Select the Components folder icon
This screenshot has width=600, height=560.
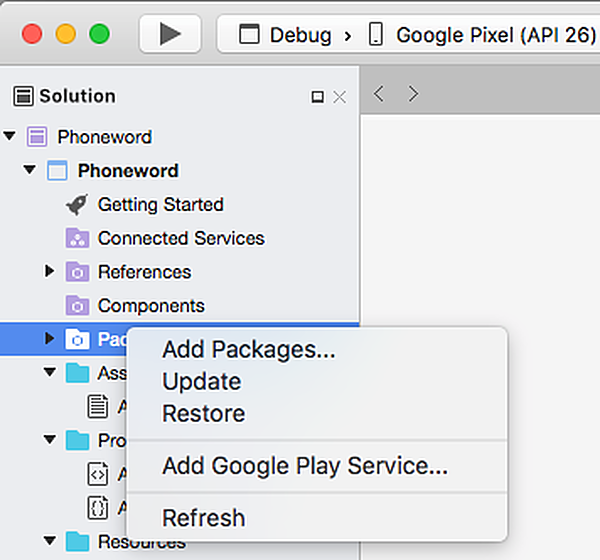click(x=77, y=305)
